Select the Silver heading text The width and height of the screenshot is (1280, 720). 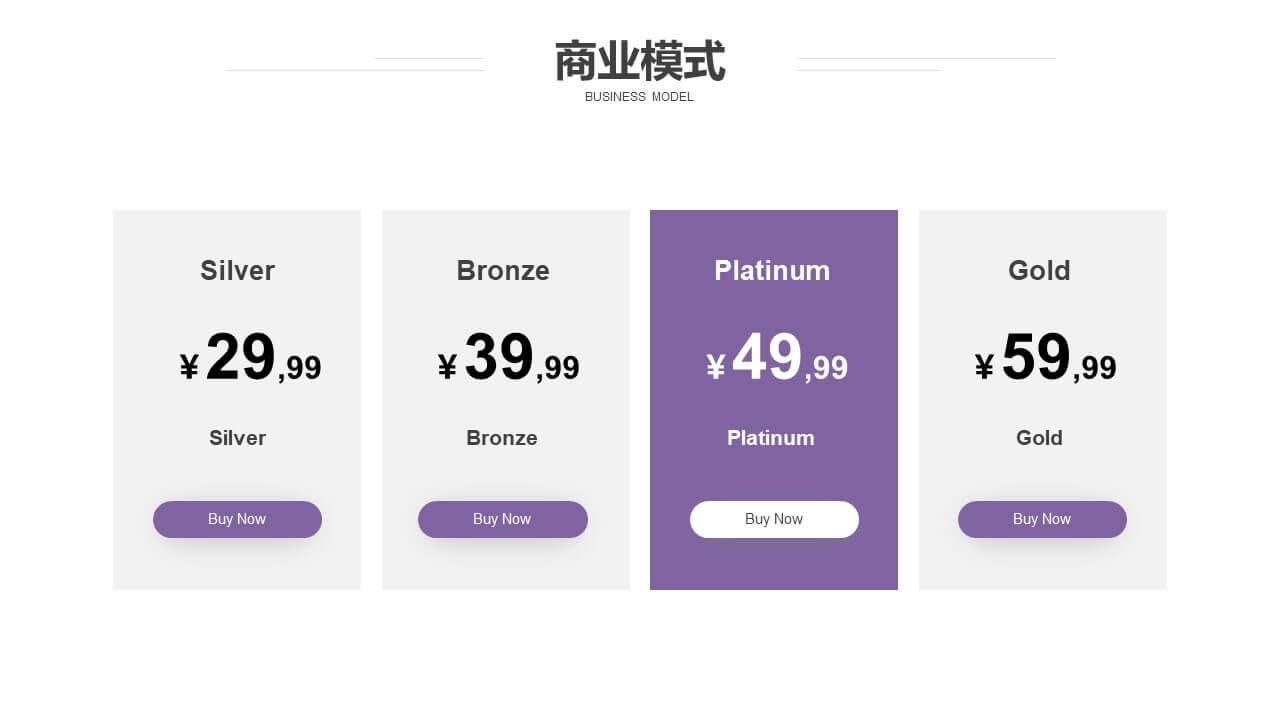pos(237,271)
